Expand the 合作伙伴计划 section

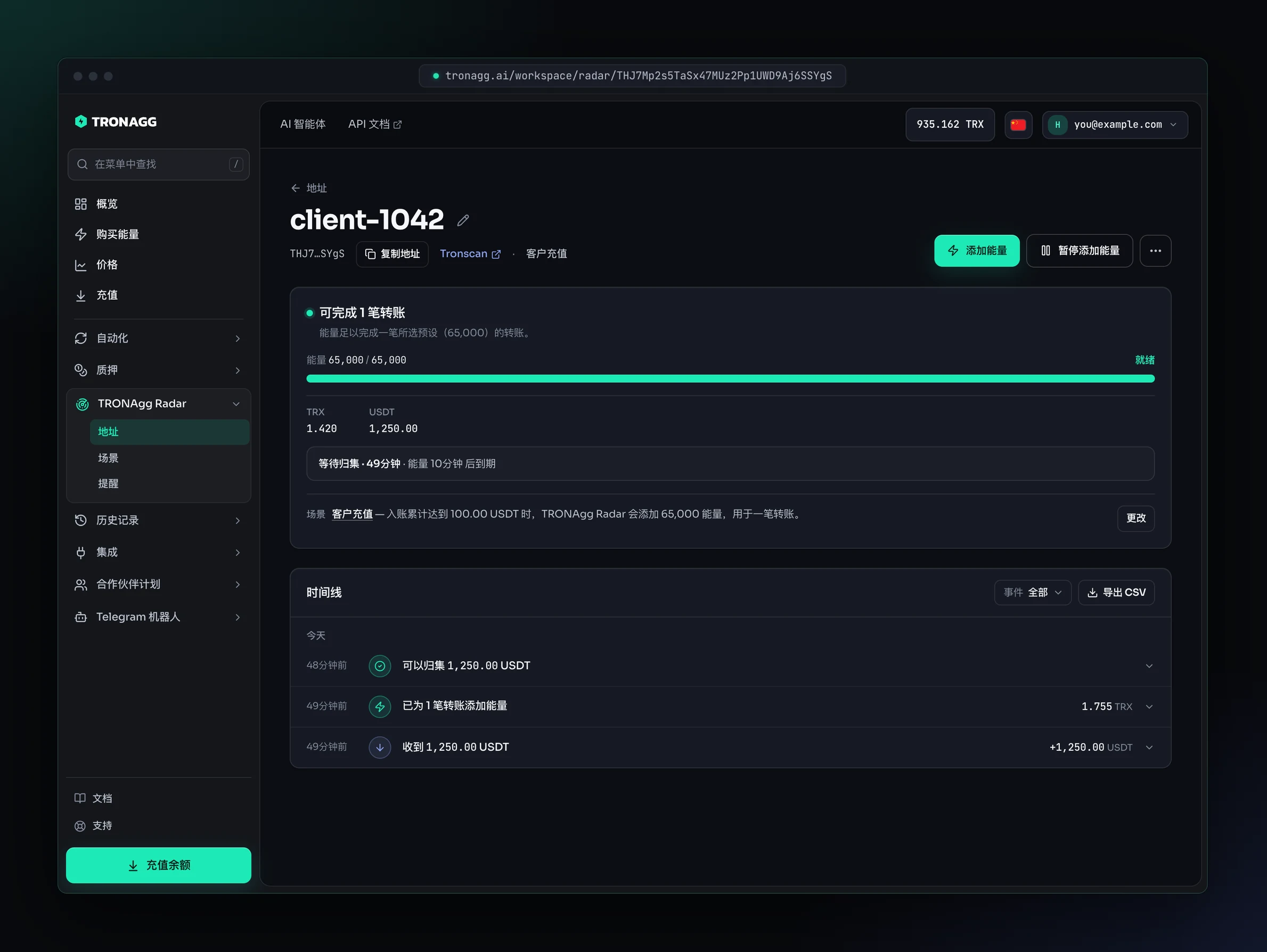[158, 584]
